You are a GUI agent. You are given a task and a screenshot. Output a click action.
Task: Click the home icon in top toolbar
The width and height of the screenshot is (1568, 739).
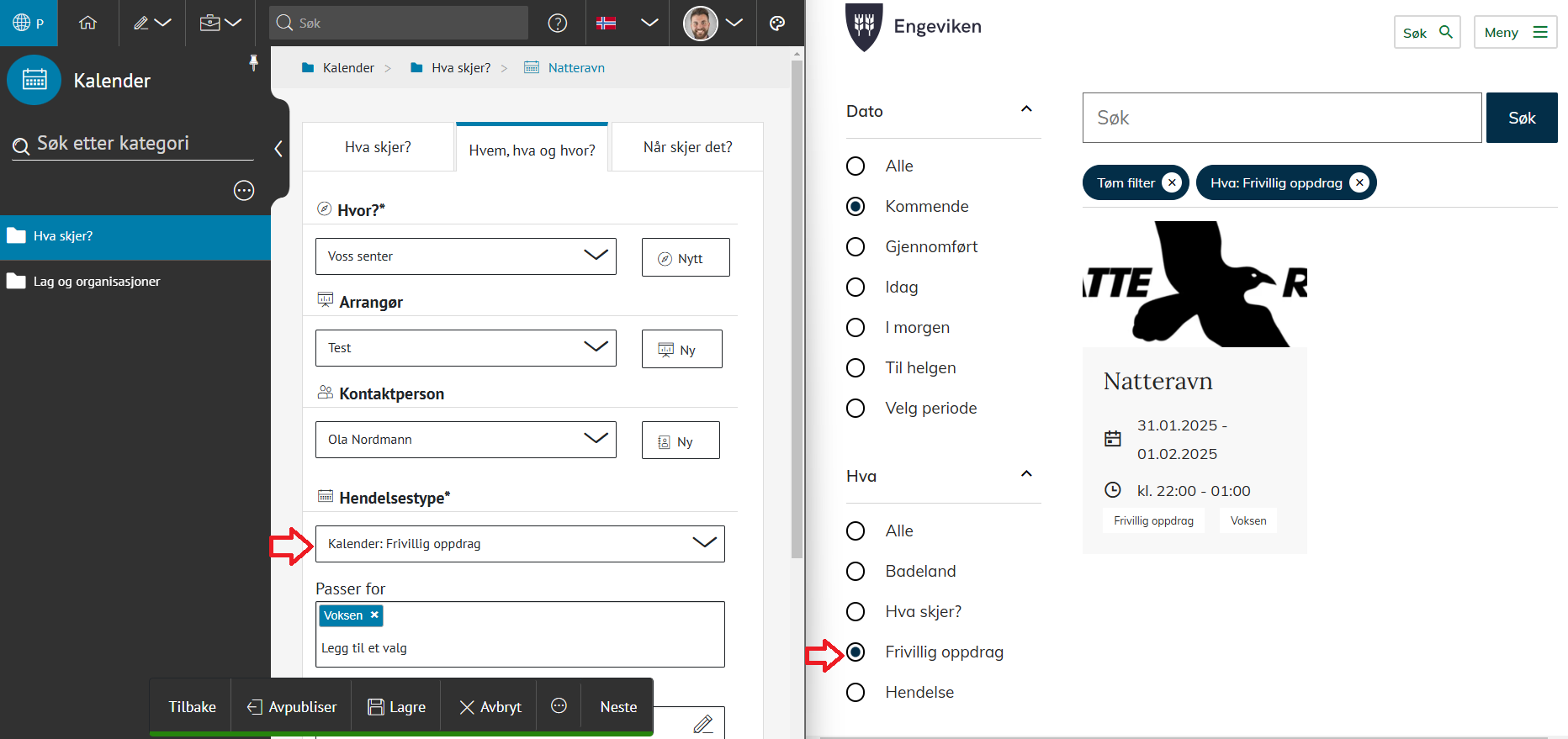click(87, 23)
